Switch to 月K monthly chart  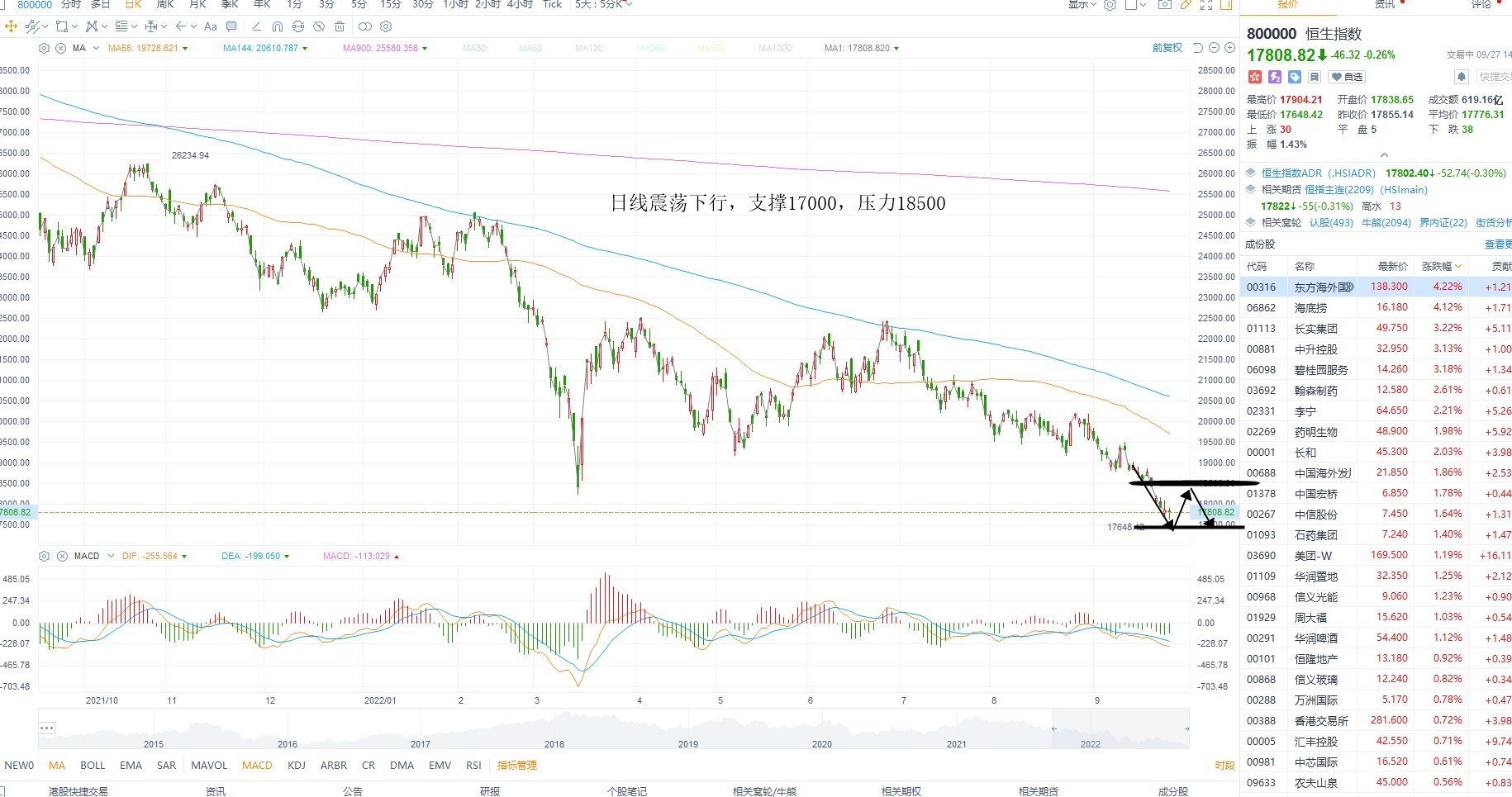click(197, 4)
